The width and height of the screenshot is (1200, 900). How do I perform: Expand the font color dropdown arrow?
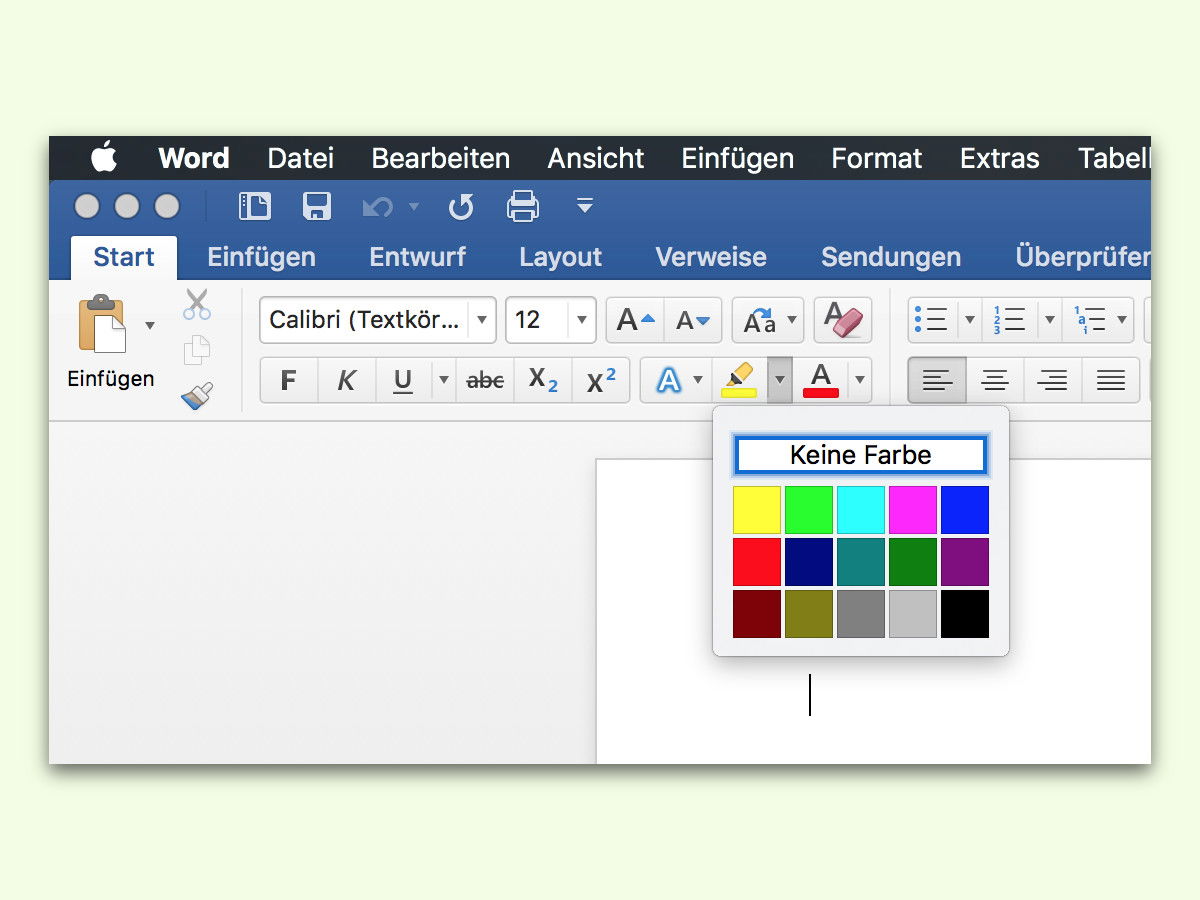click(x=860, y=380)
